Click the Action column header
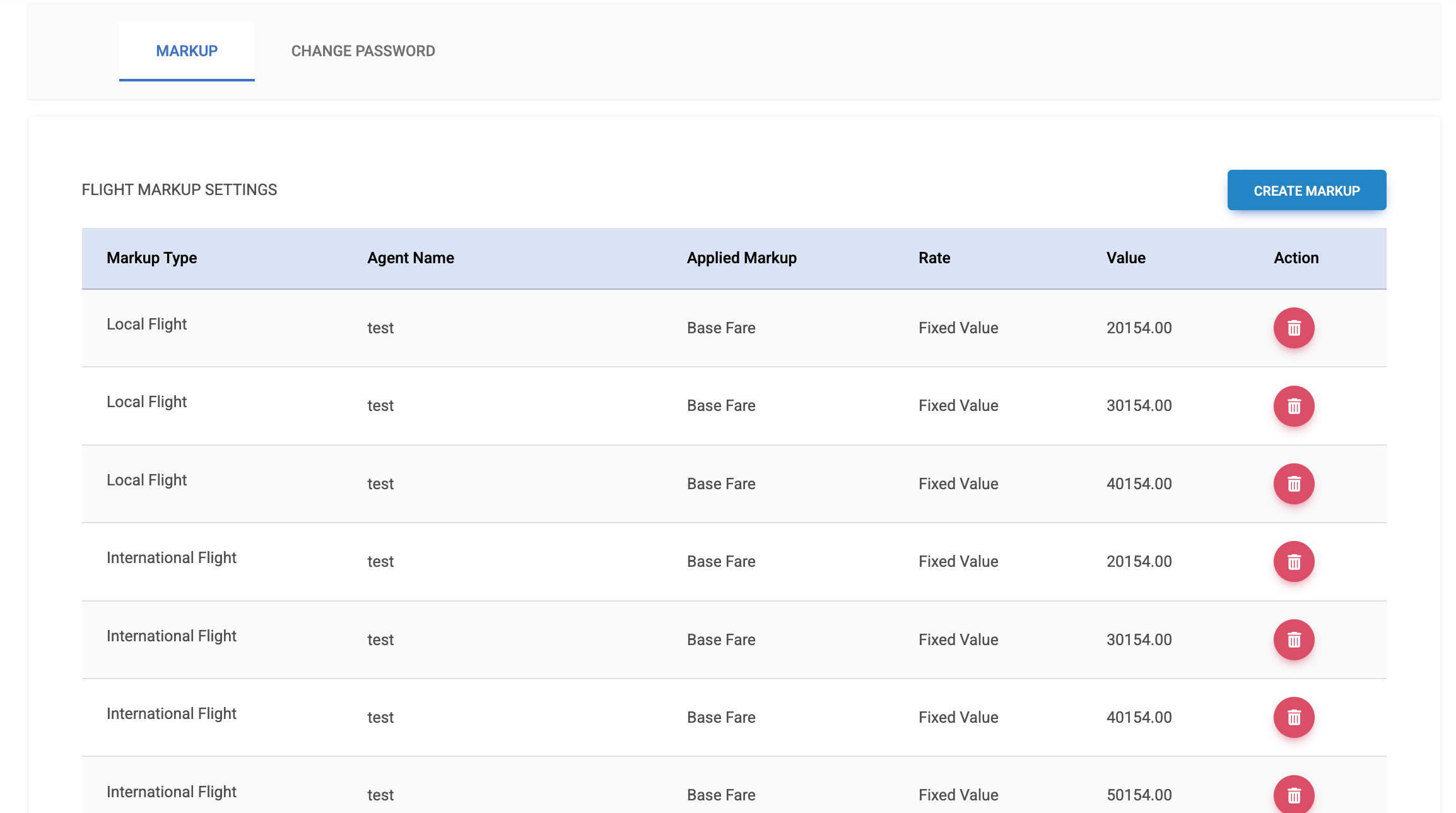This screenshot has height=813, width=1456. click(1296, 258)
